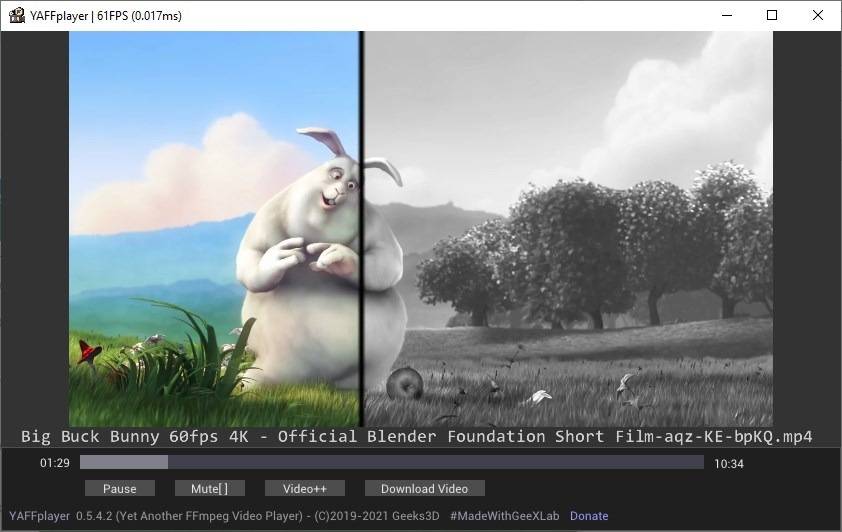Open the Donate link
This screenshot has width=842, height=532.
(x=589, y=516)
